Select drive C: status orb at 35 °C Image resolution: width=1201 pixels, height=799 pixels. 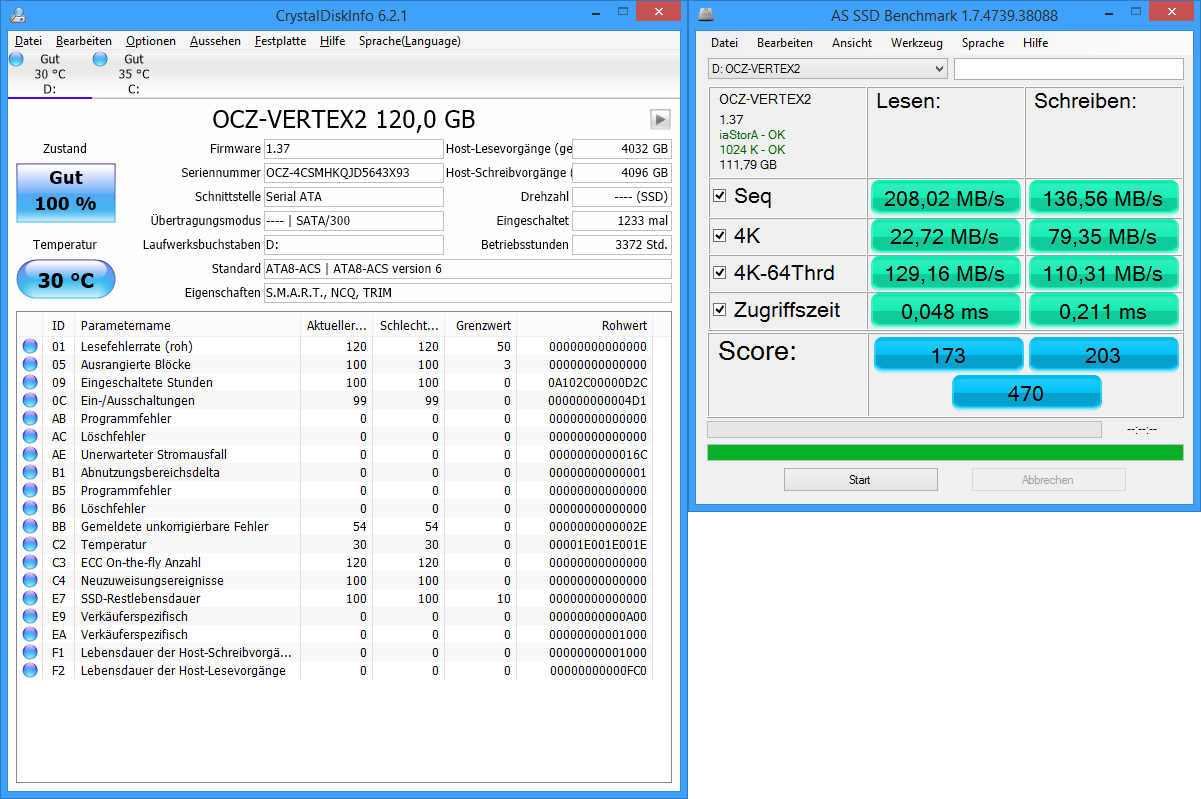[x=100, y=60]
